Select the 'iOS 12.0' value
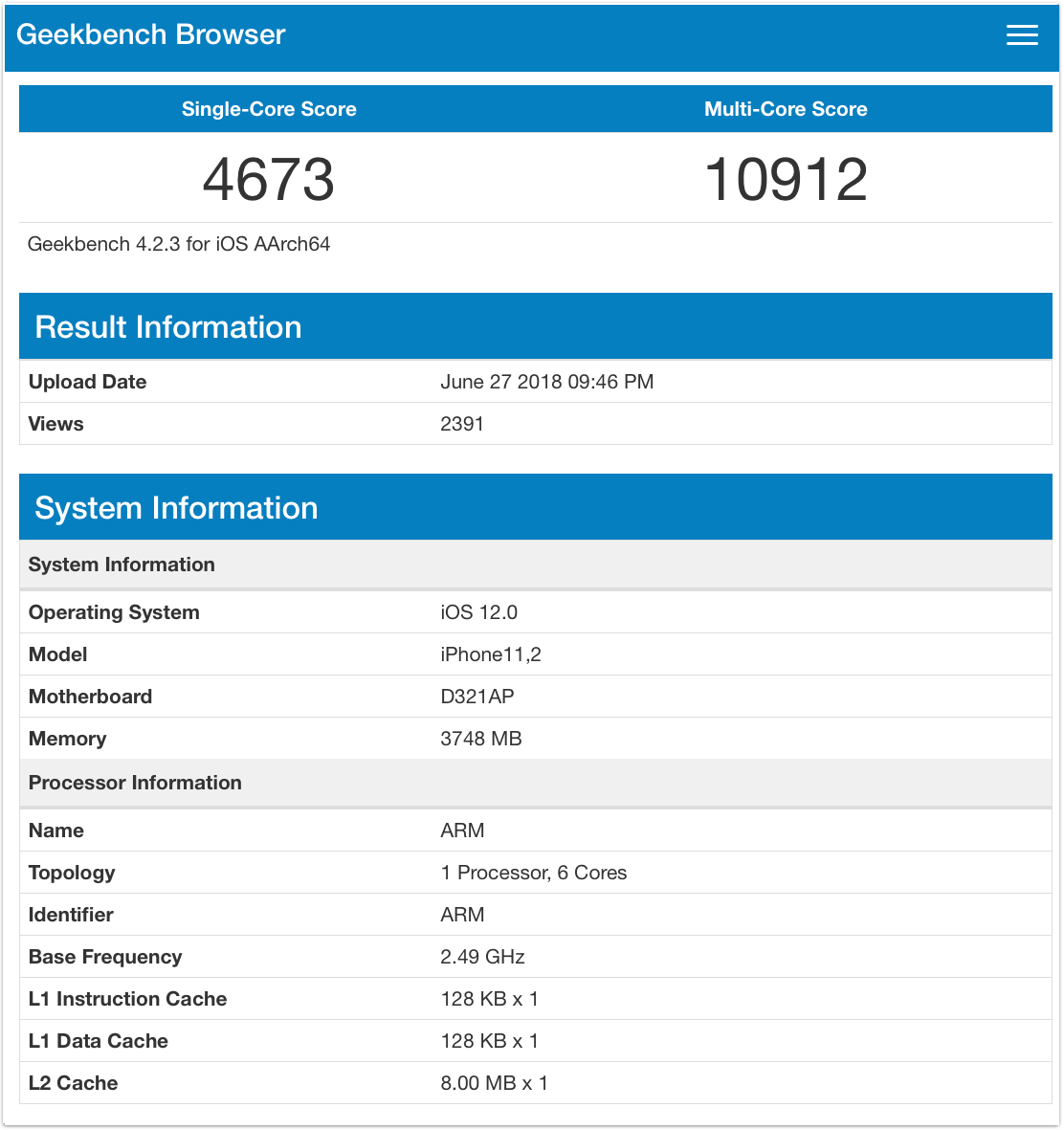1064x1130 pixels. click(x=478, y=612)
